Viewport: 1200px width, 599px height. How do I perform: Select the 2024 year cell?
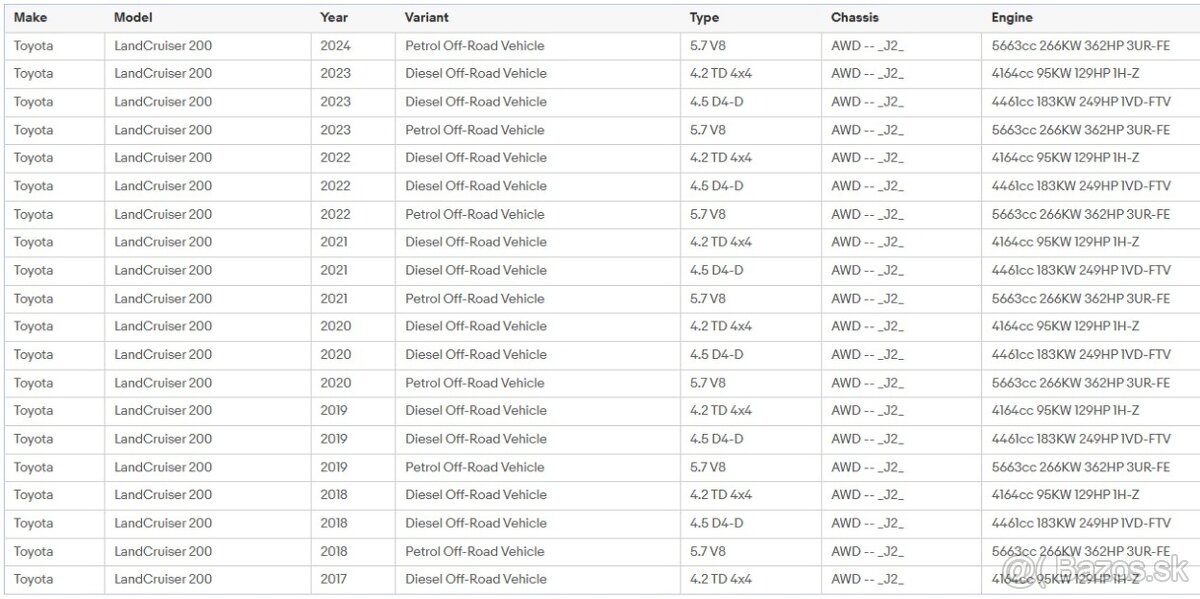[336, 45]
